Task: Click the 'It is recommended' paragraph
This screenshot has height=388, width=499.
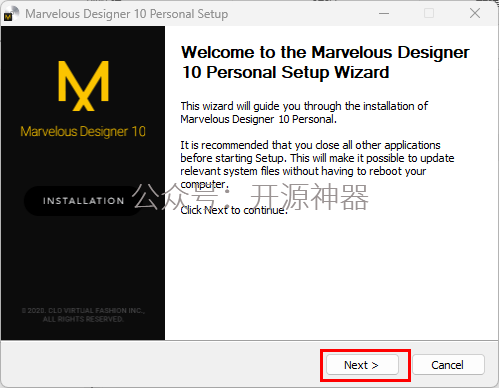Action: tap(317, 165)
